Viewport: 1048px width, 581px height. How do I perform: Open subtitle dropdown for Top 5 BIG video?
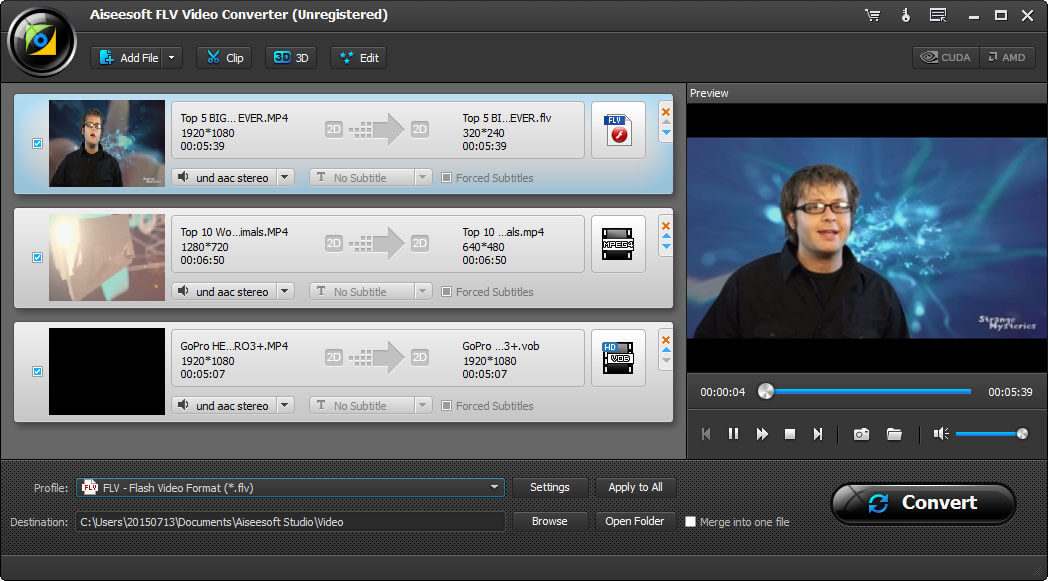click(422, 177)
